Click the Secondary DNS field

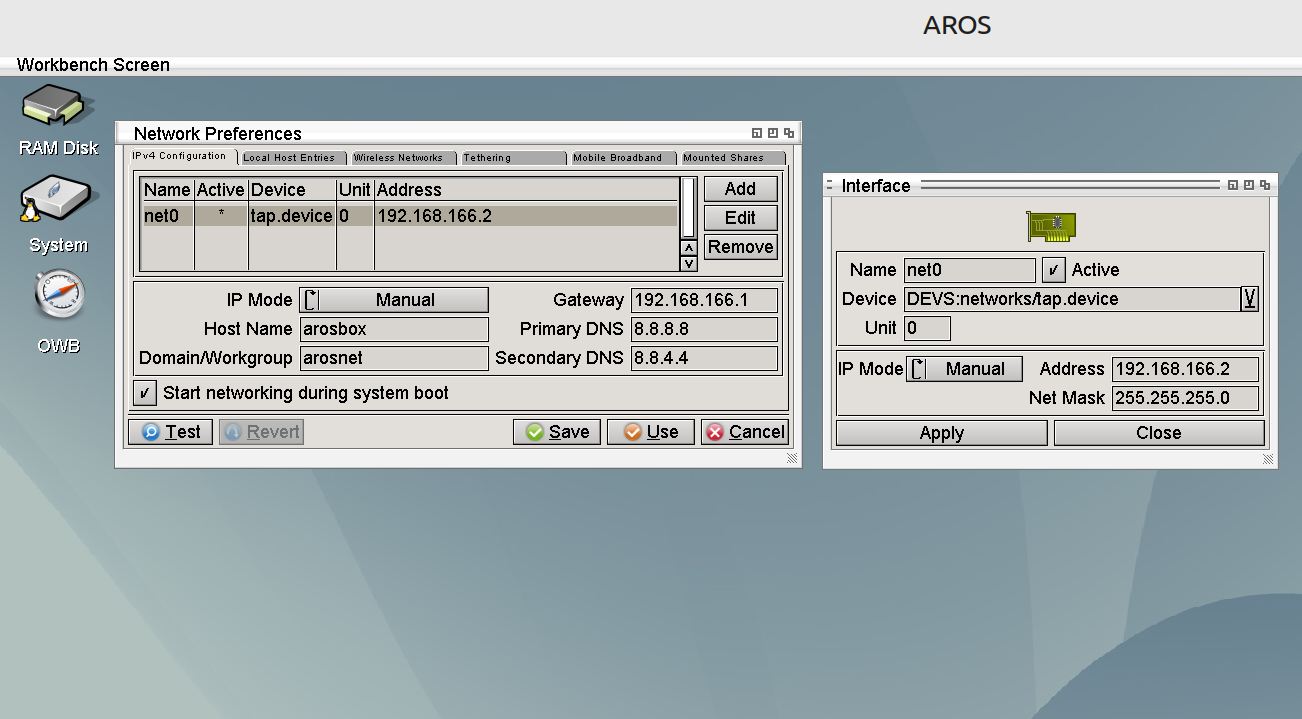pyautogui.click(x=704, y=358)
